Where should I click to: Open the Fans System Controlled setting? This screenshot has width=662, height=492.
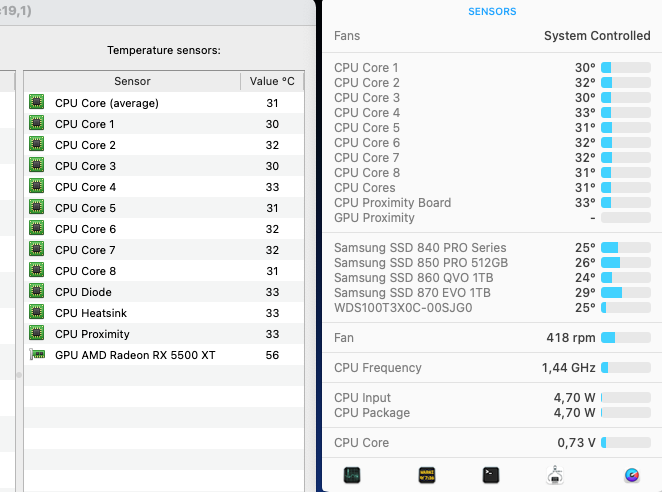[596, 36]
